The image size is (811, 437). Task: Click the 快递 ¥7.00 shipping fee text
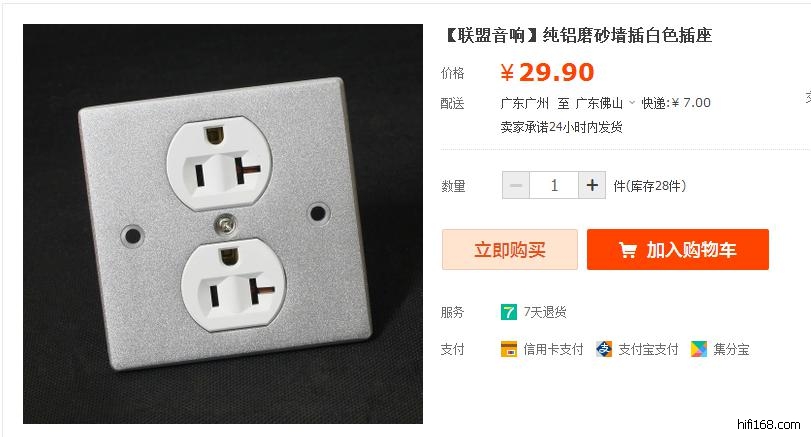pyautogui.click(x=676, y=103)
